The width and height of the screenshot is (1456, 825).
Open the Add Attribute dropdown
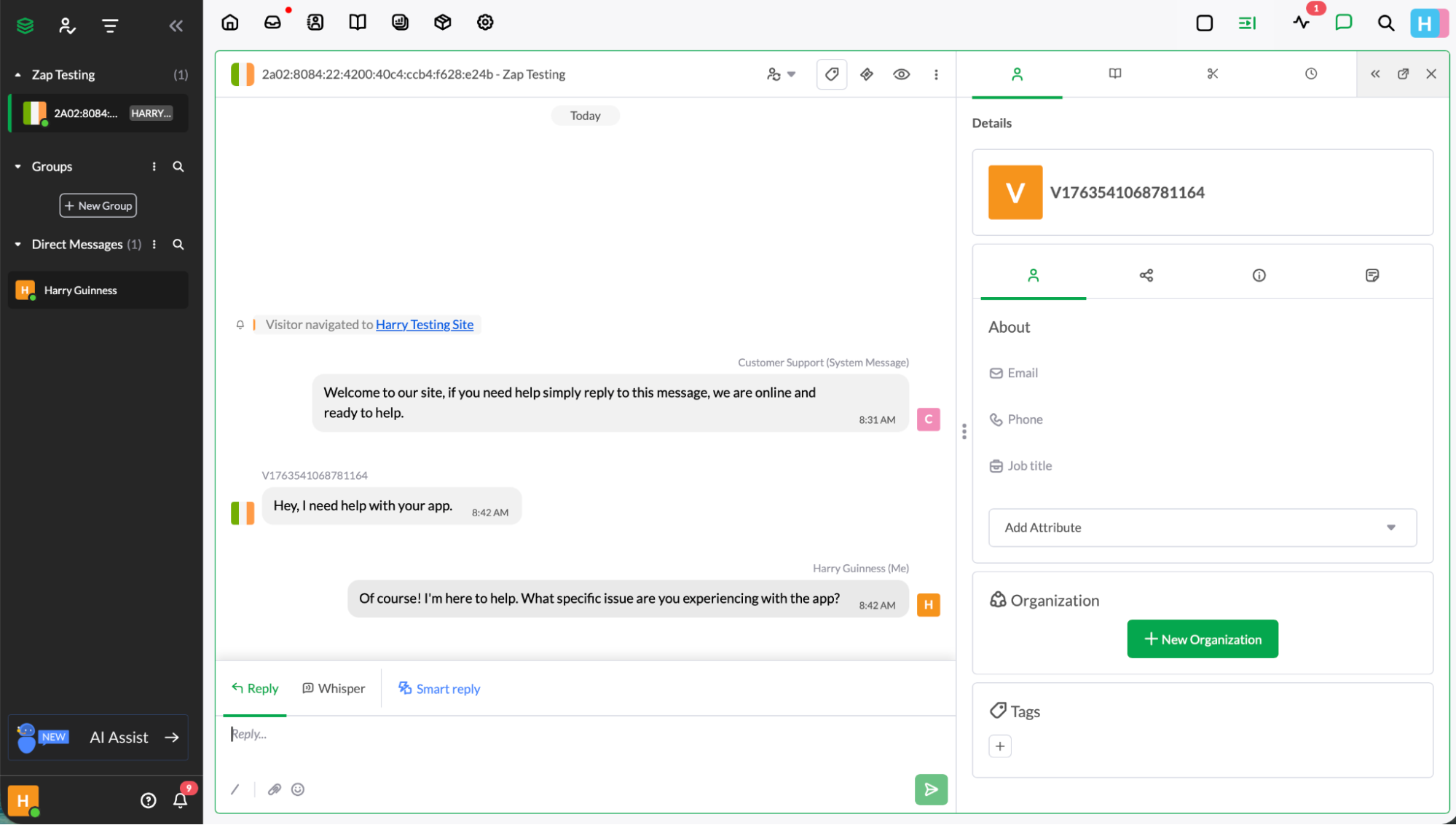coord(1201,527)
